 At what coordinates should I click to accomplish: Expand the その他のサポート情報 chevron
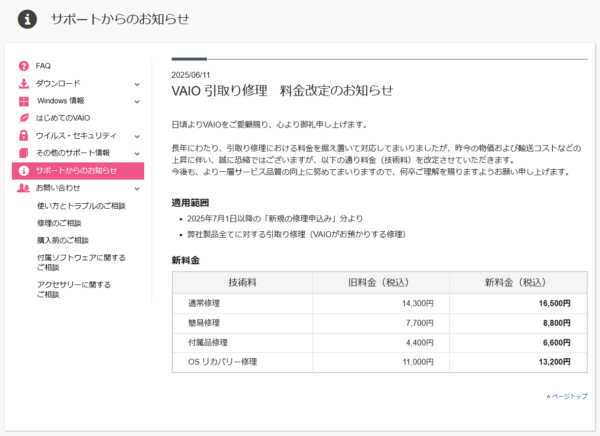click(137, 153)
